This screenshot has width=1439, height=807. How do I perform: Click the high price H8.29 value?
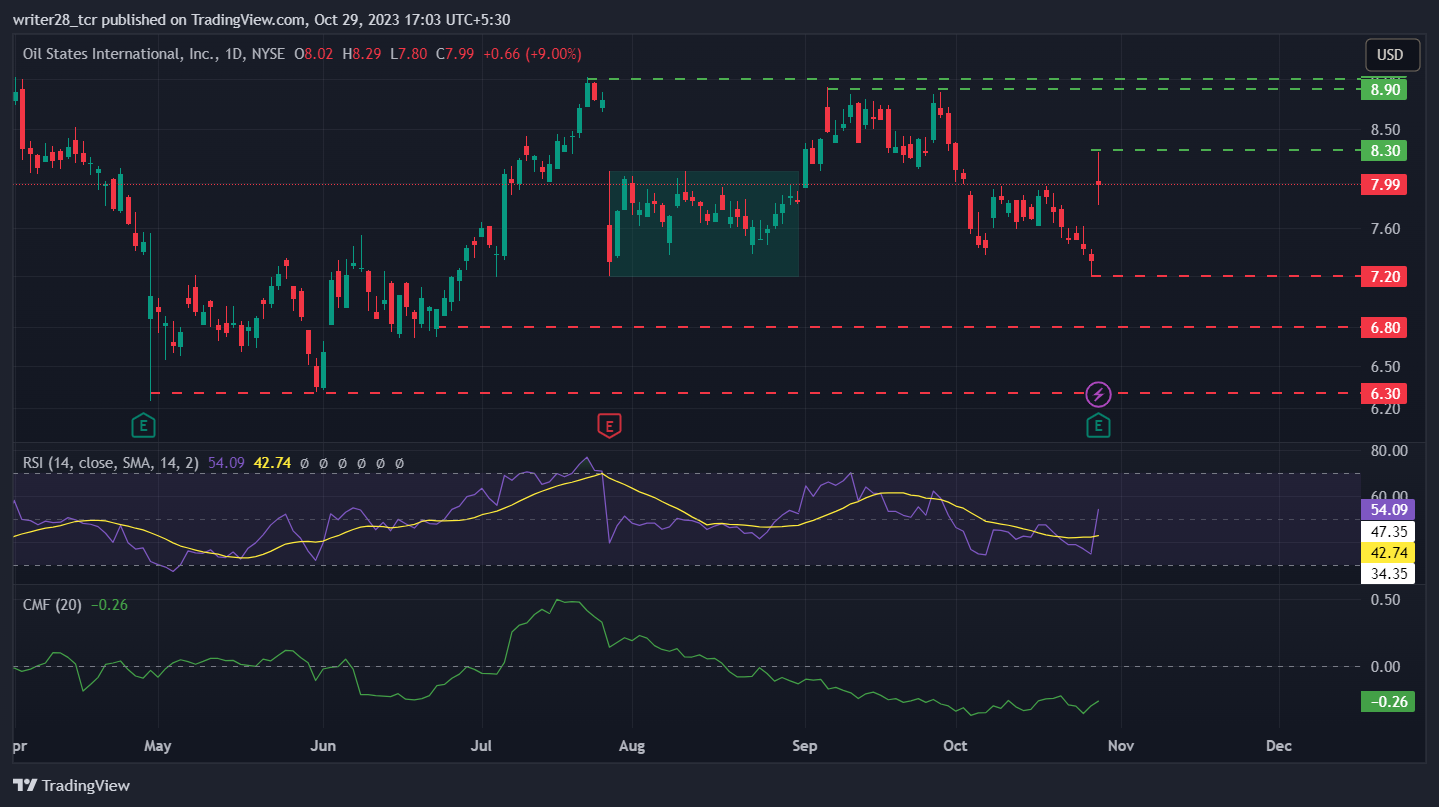coord(362,54)
